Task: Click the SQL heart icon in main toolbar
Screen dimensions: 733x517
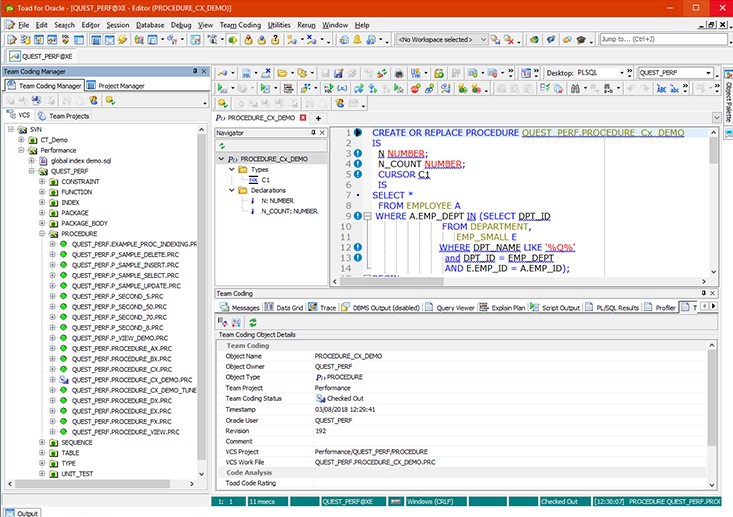Action: click(65, 40)
